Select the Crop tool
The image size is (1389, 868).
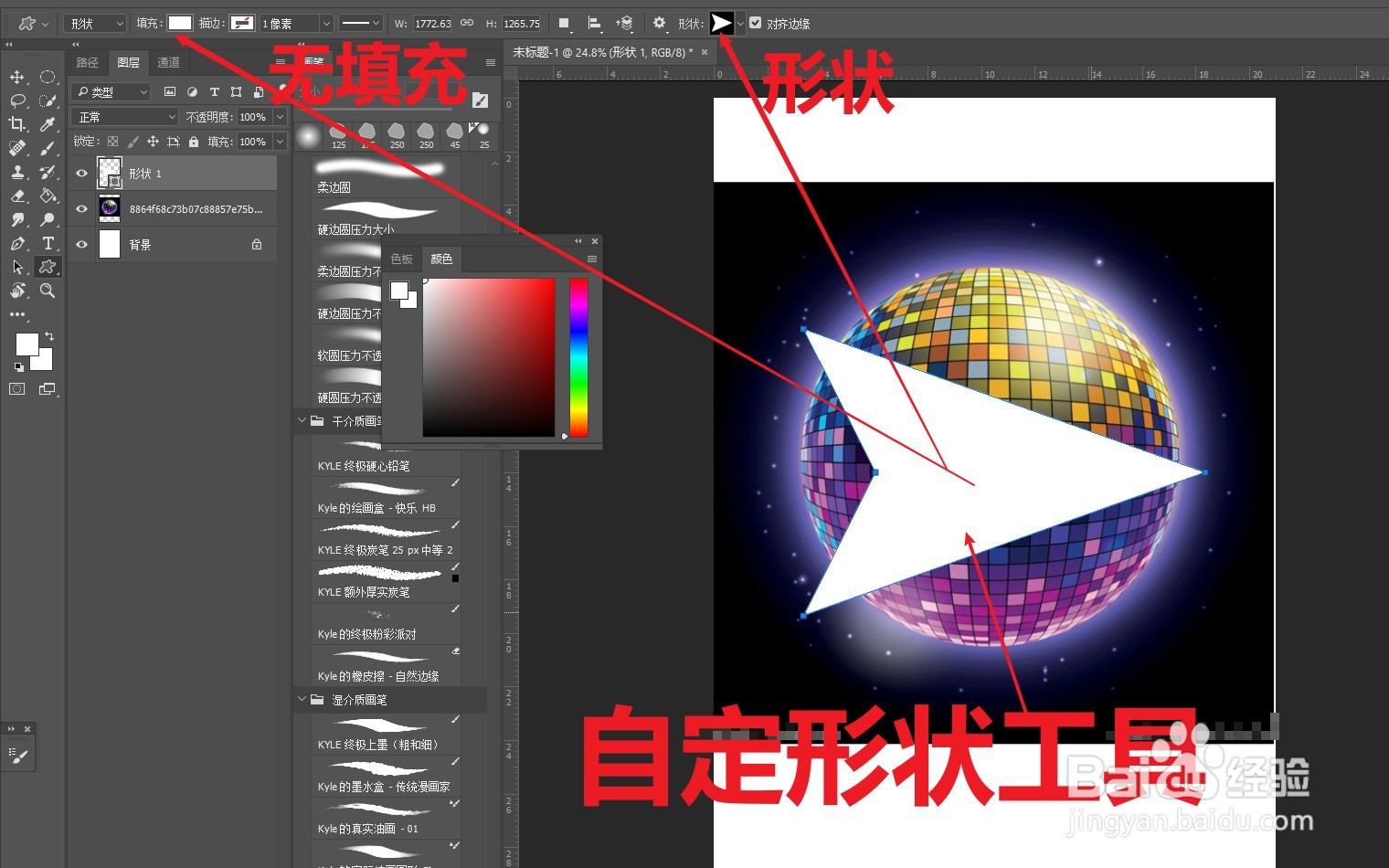point(16,125)
